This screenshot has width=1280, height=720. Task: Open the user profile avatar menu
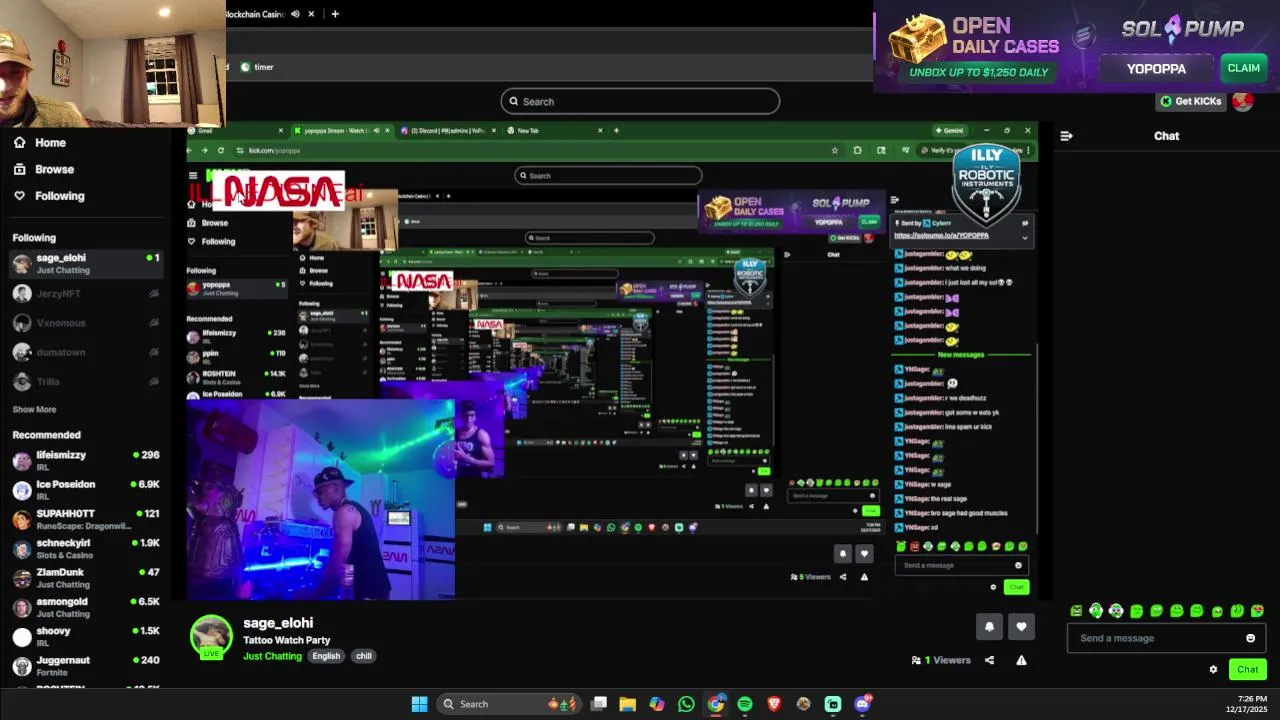(x=1243, y=101)
